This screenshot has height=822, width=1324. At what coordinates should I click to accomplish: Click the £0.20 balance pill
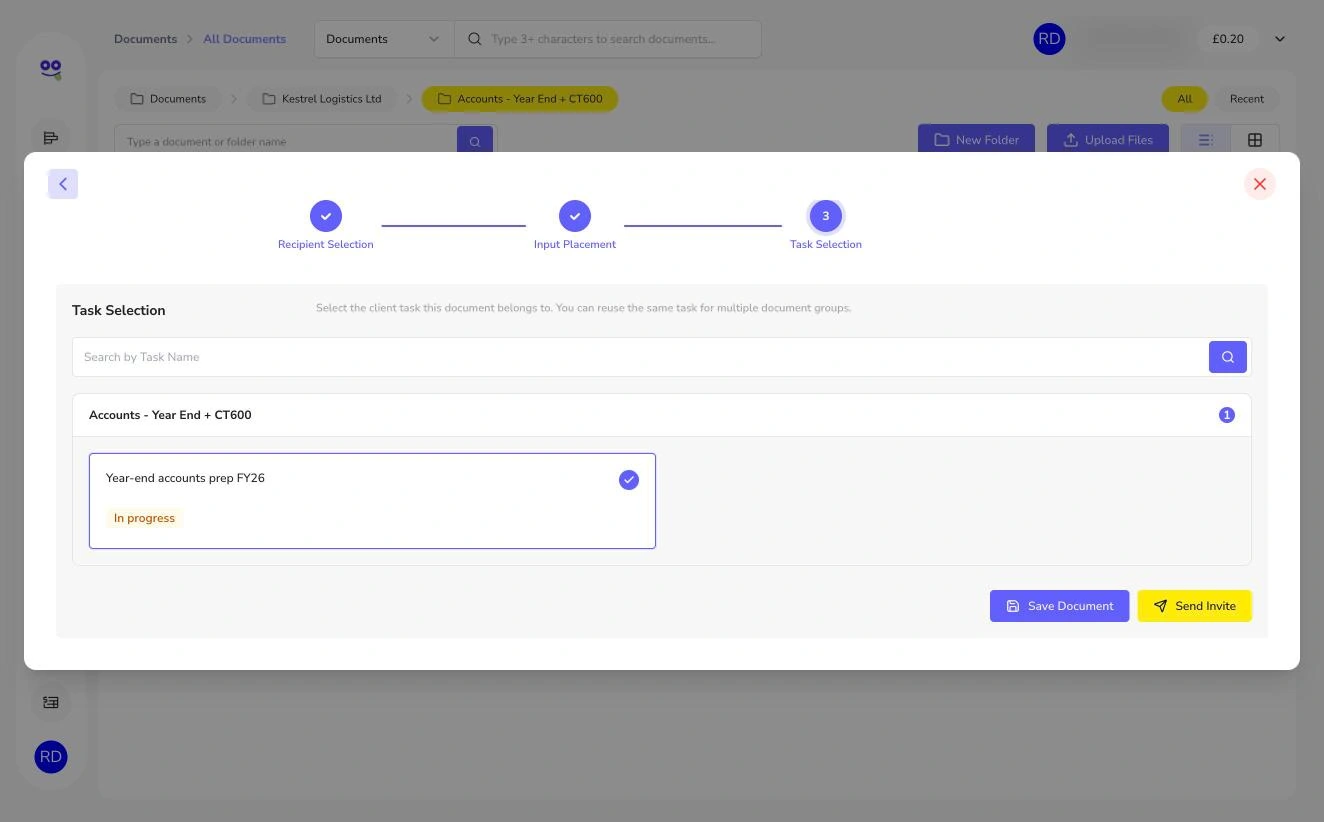click(x=1228, y=39)
